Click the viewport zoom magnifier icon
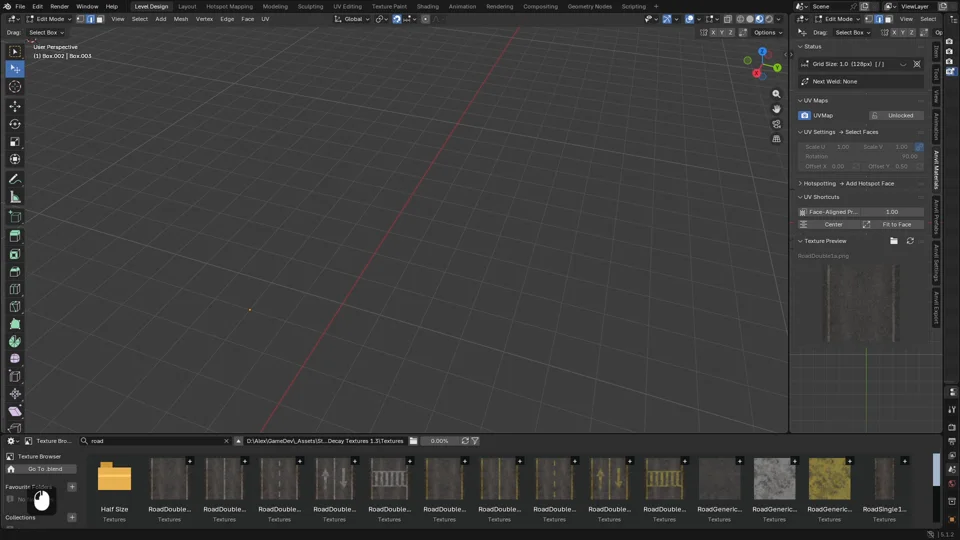This screenshot has width=960, height=540. coord(776,94)
